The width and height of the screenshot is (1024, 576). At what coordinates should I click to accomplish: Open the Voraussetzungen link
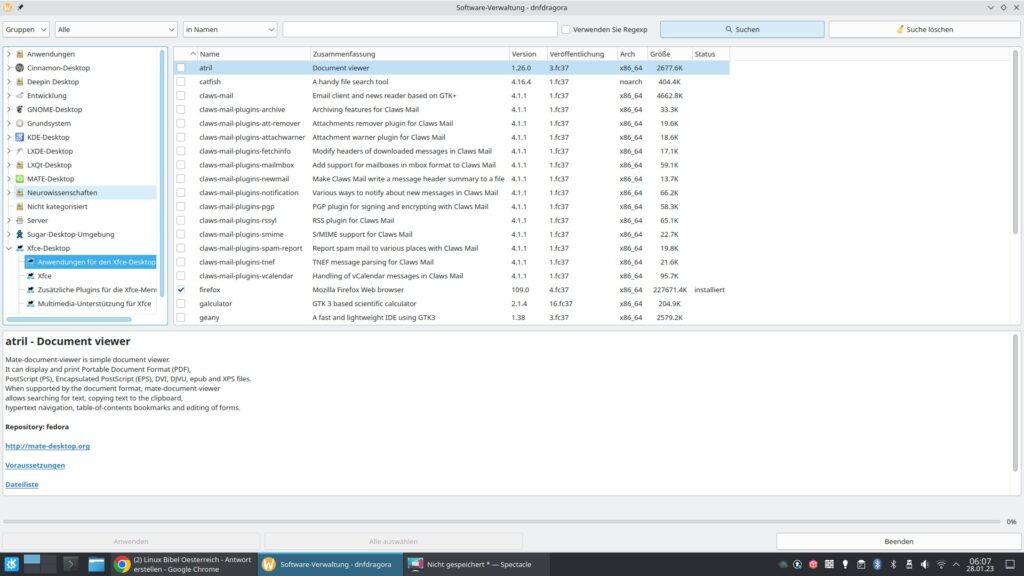(35, 466)
